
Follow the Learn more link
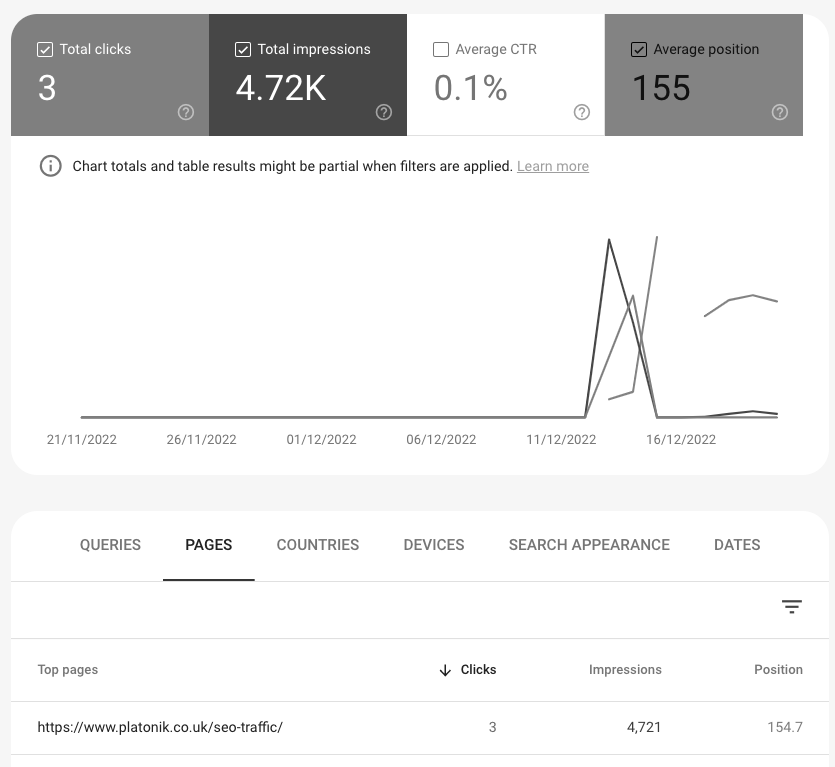point(552,166)
